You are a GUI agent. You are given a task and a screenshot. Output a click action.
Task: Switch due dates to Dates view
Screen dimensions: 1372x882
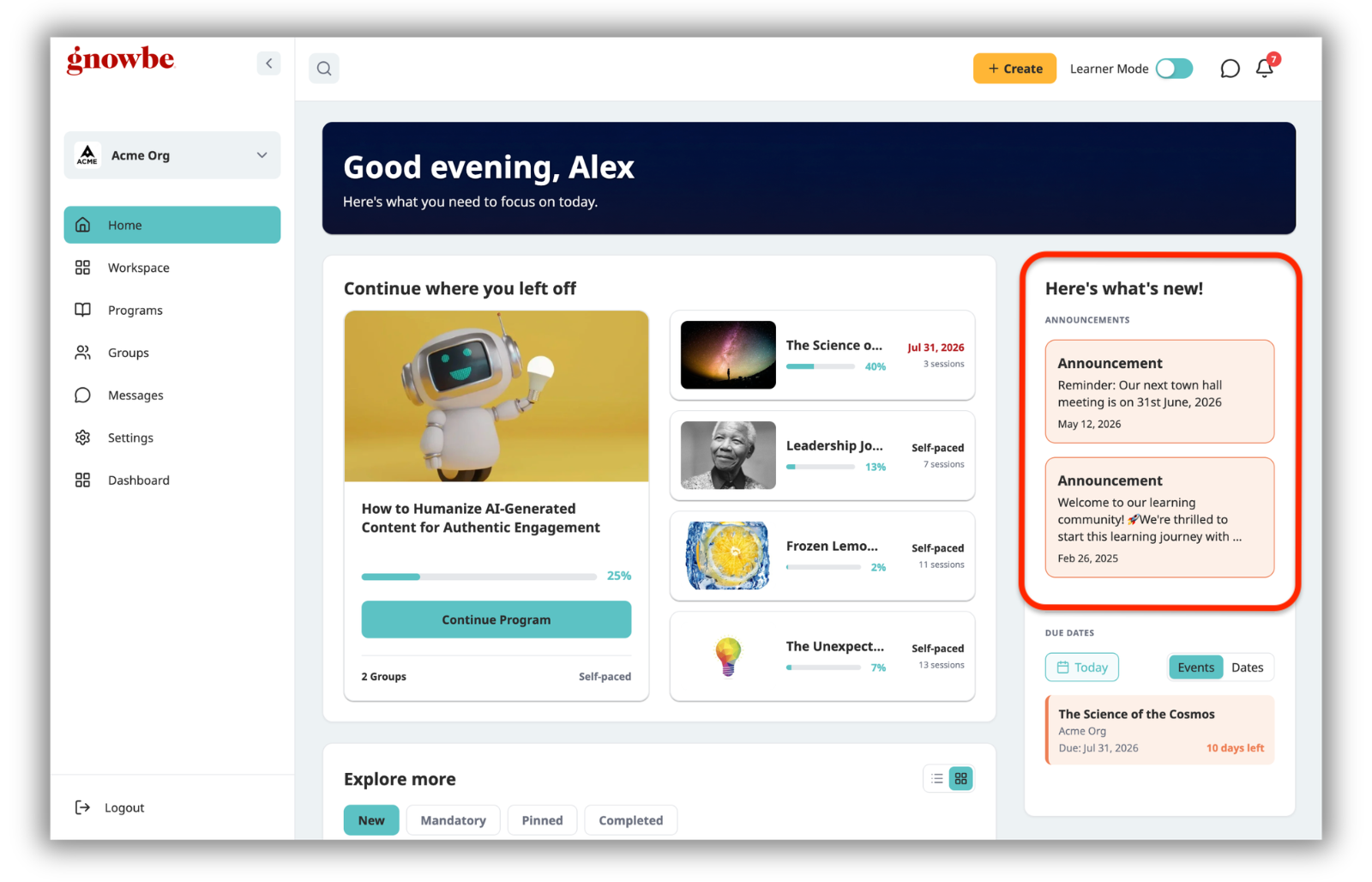click(x=1247, y=668)
